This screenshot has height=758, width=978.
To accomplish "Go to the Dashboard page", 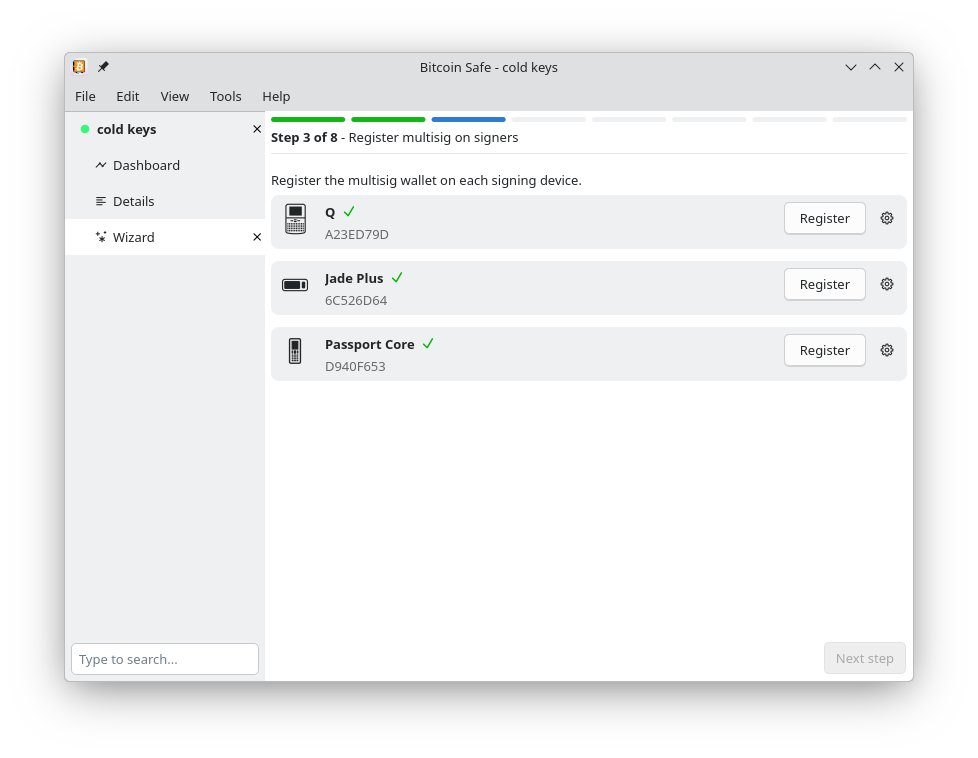I will pos(165,165).
